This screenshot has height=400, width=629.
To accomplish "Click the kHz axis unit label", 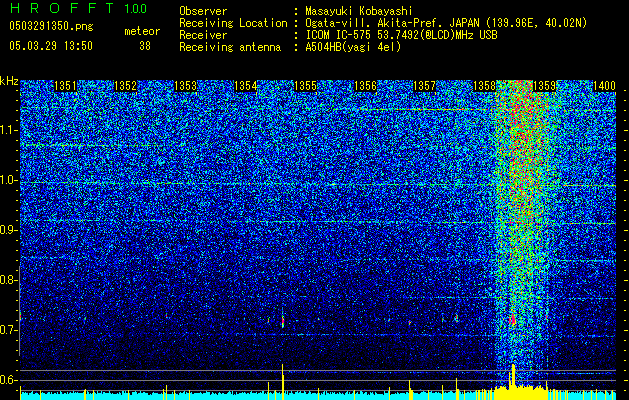I will (9, 81).
